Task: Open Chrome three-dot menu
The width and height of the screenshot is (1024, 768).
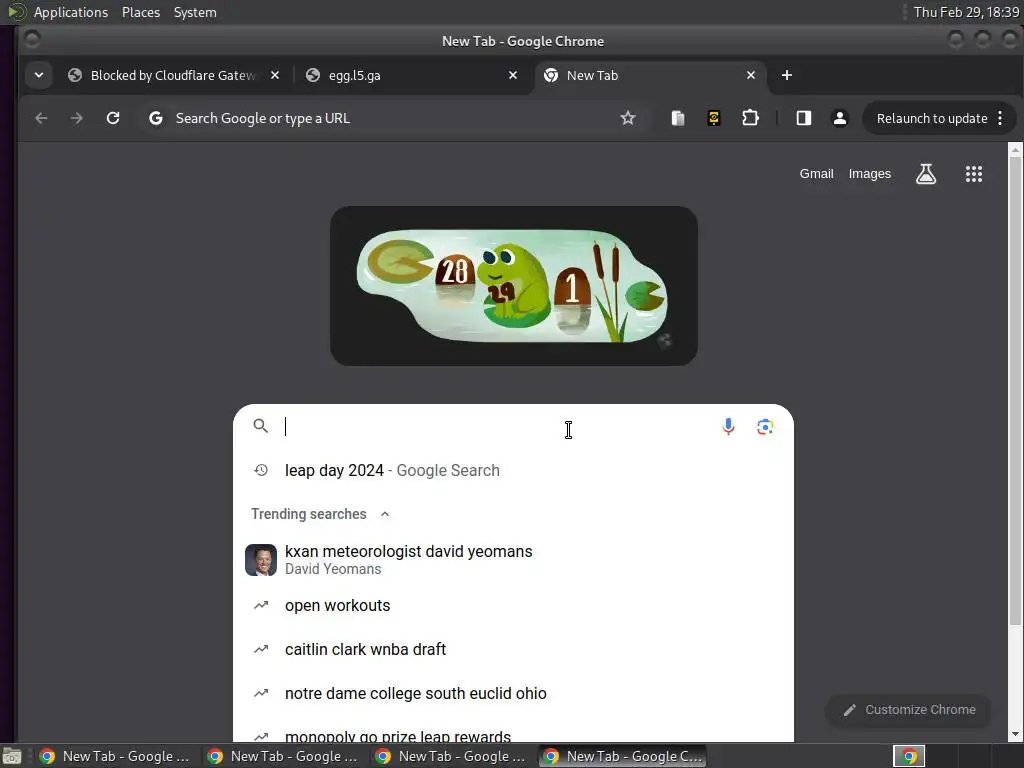Action: tap(1000, 118)
